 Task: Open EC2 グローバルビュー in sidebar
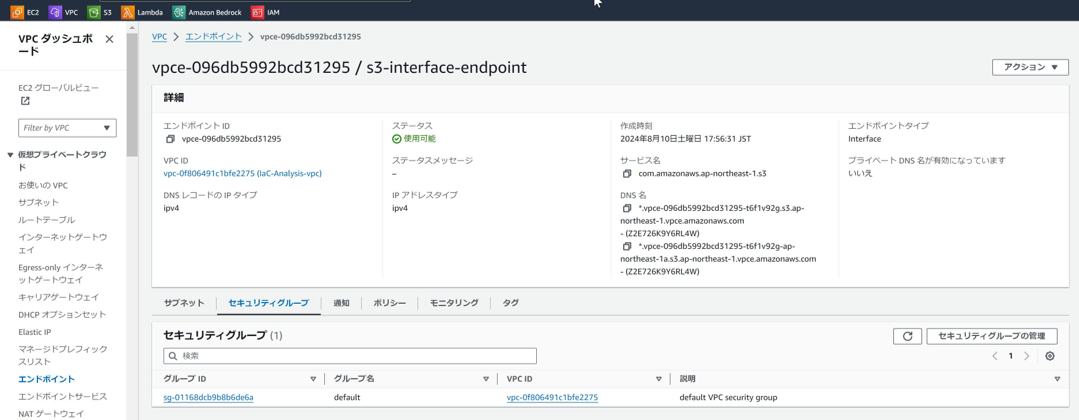(x=58, y=88)
